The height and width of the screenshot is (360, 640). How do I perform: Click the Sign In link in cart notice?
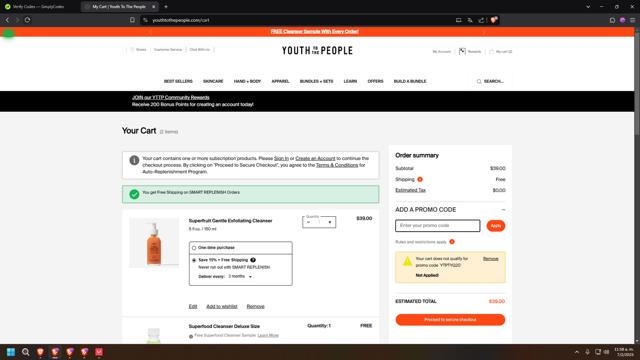coord(281,158)
